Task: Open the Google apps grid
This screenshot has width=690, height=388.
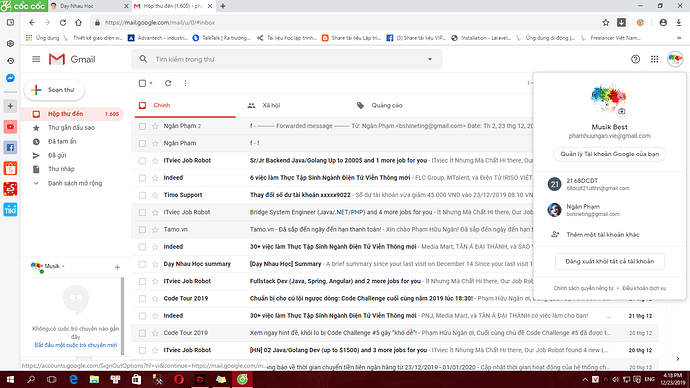Action: (654, 59)
